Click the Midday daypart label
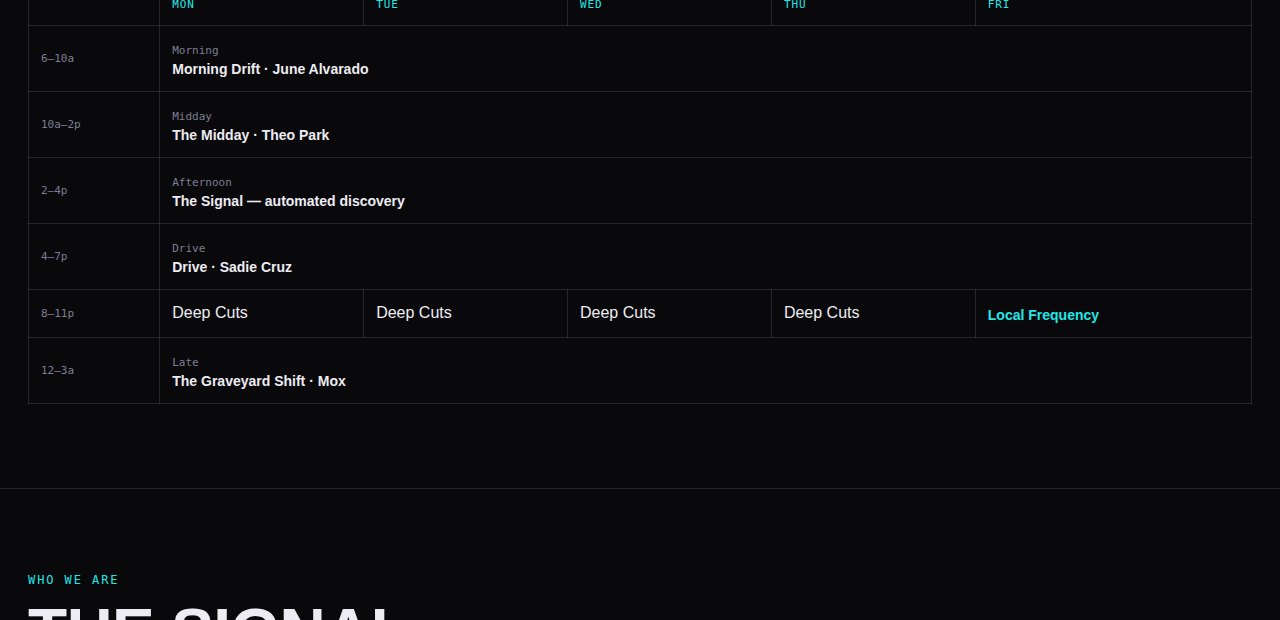This screenshot has height=620, width=1280. (192, 116)
